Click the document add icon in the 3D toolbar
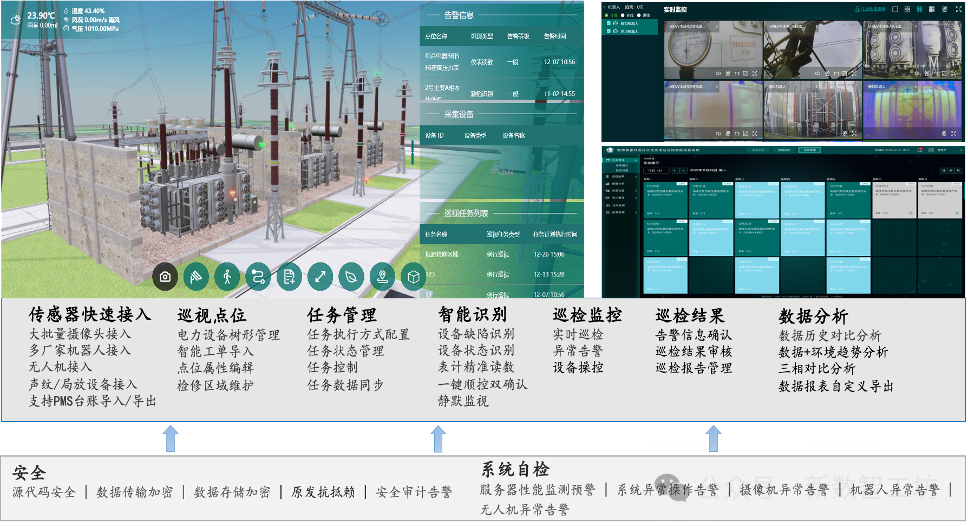Viewport: 968px width, 526px height. 289,277
